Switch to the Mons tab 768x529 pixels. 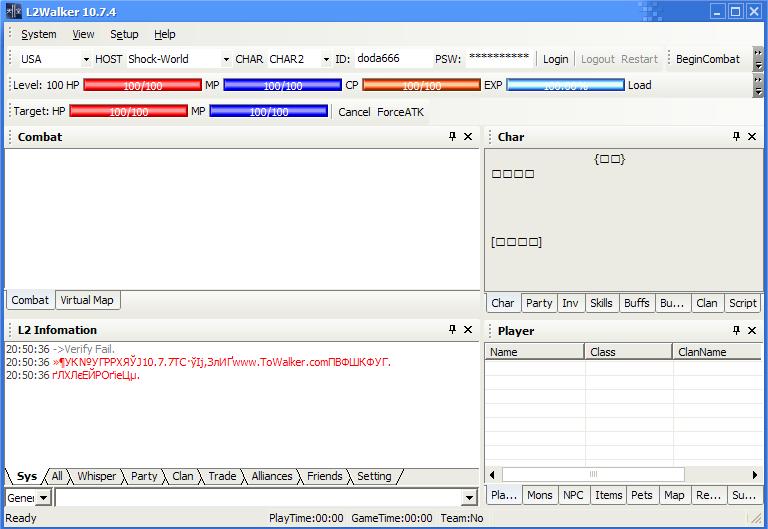pyautogui.click(x=540, y=495)
